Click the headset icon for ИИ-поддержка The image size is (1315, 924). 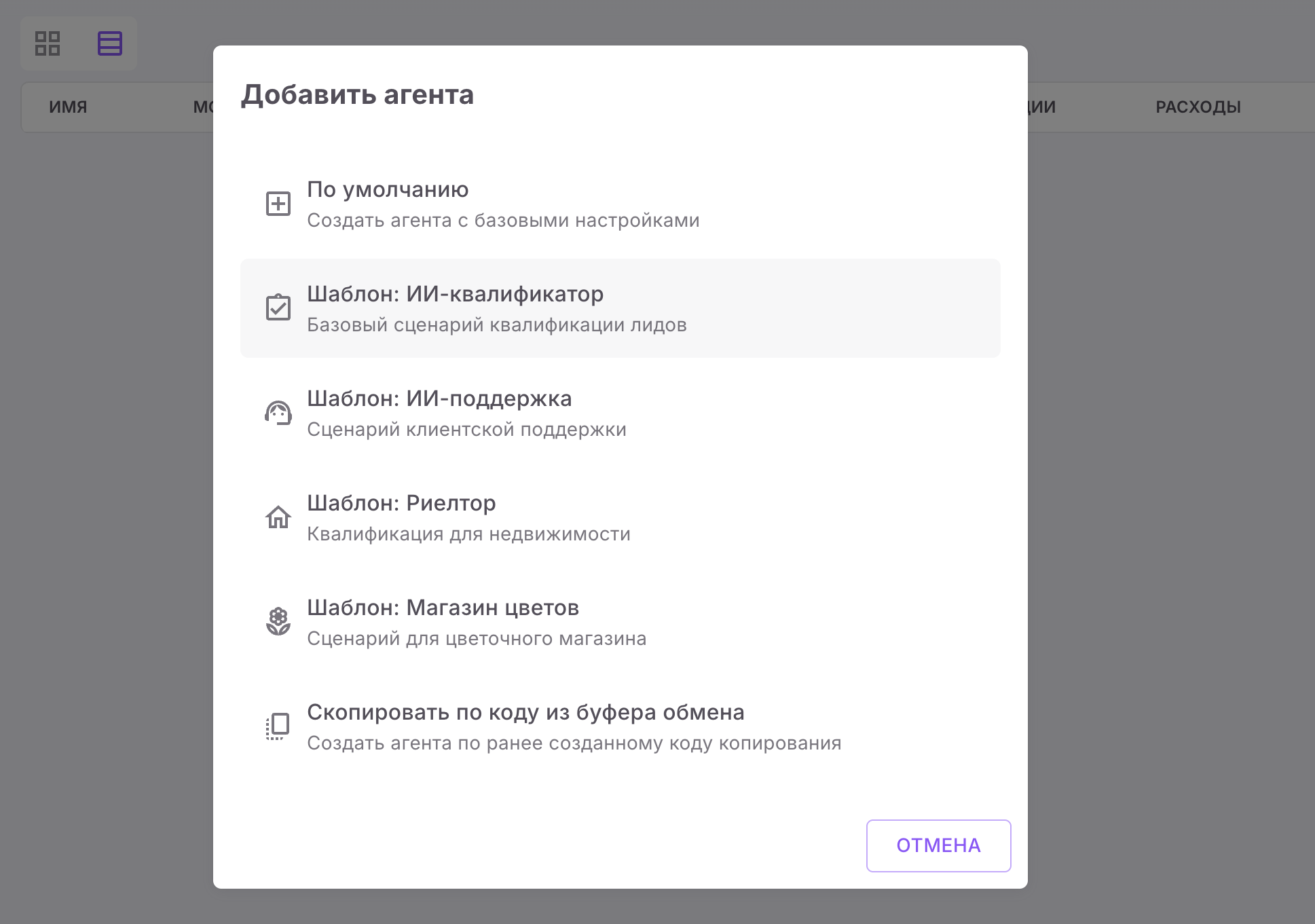278,413
